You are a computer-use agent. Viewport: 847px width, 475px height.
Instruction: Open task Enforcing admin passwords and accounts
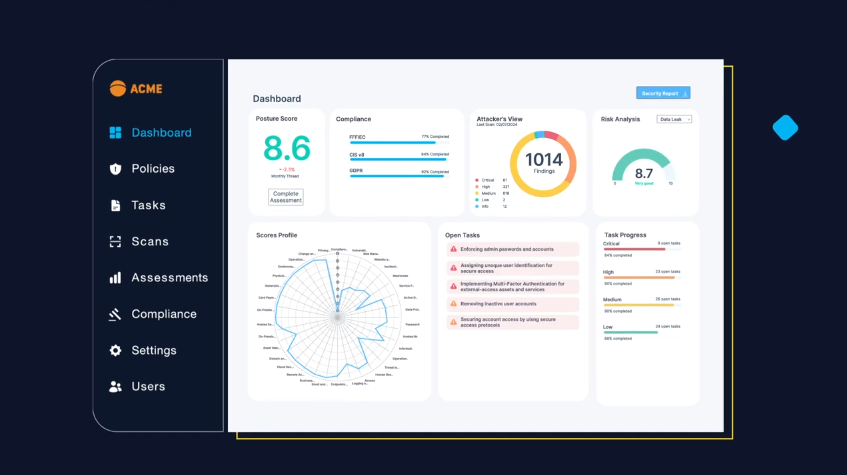click(513, 249)
